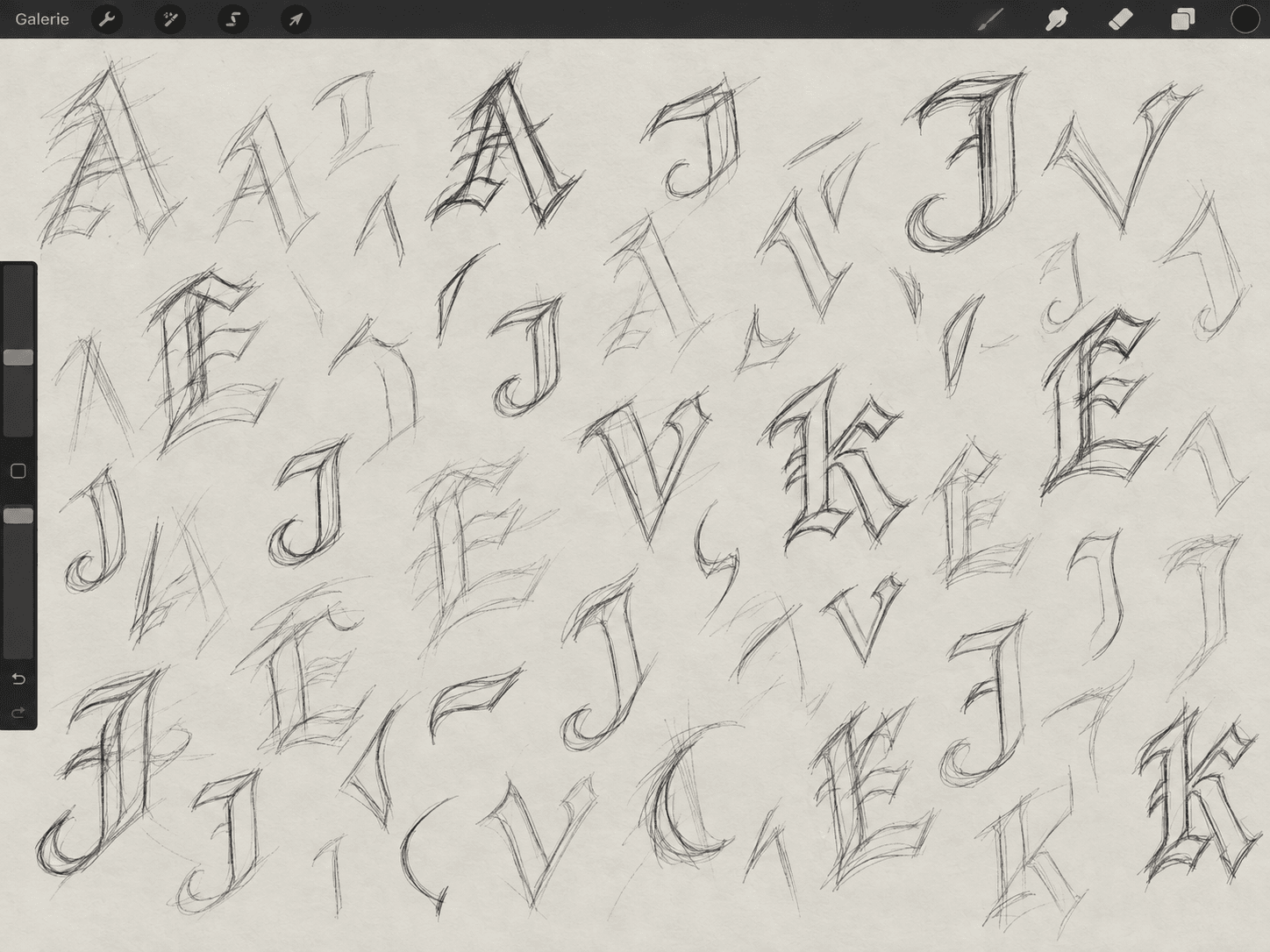This screenshot has width=1270, height=952.
Task: Activate the Transform arrow tool
Action: (296, 18)
